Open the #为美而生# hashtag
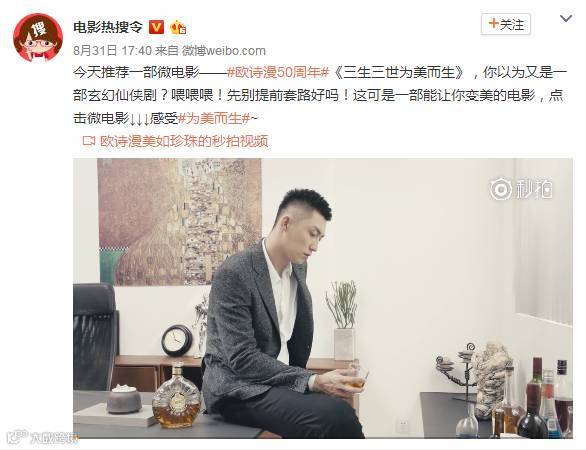This screenshot has height=450, width=586. pos(214,118)
